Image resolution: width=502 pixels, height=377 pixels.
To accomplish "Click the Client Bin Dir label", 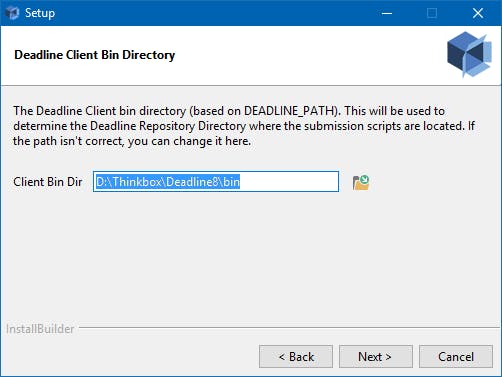I will [48, 182].
